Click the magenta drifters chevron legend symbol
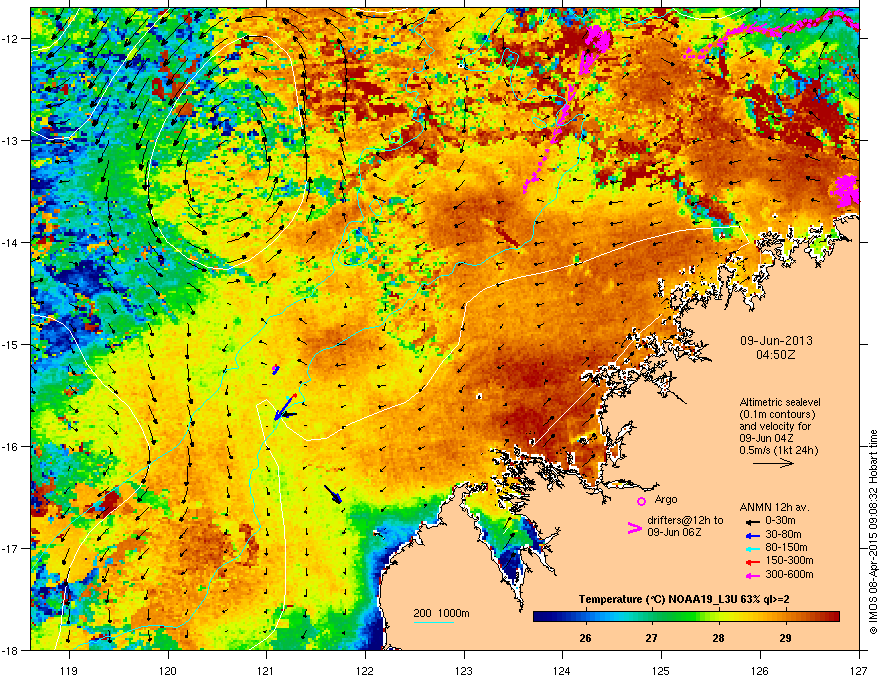Image resolution: width=880 pixels, height=680 pixels. [634, 528]
